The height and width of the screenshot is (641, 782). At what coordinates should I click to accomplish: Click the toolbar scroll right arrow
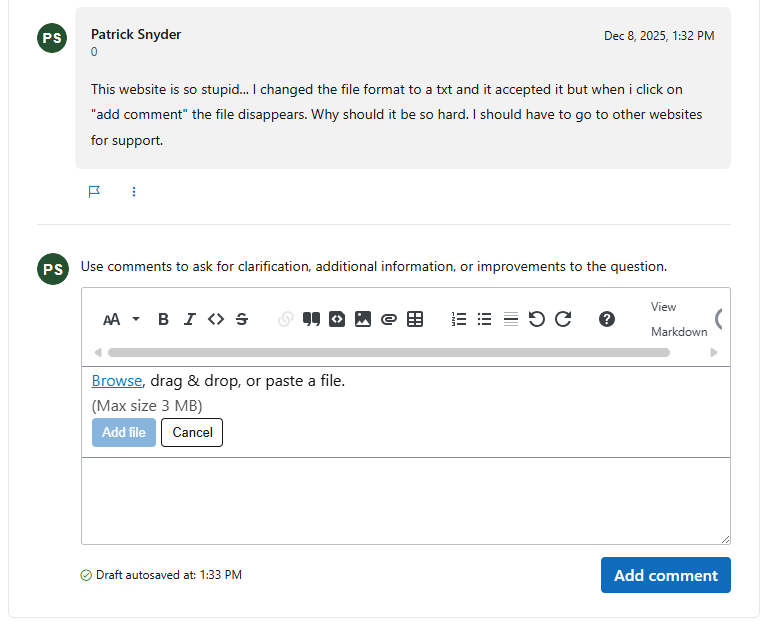(714, 353)
